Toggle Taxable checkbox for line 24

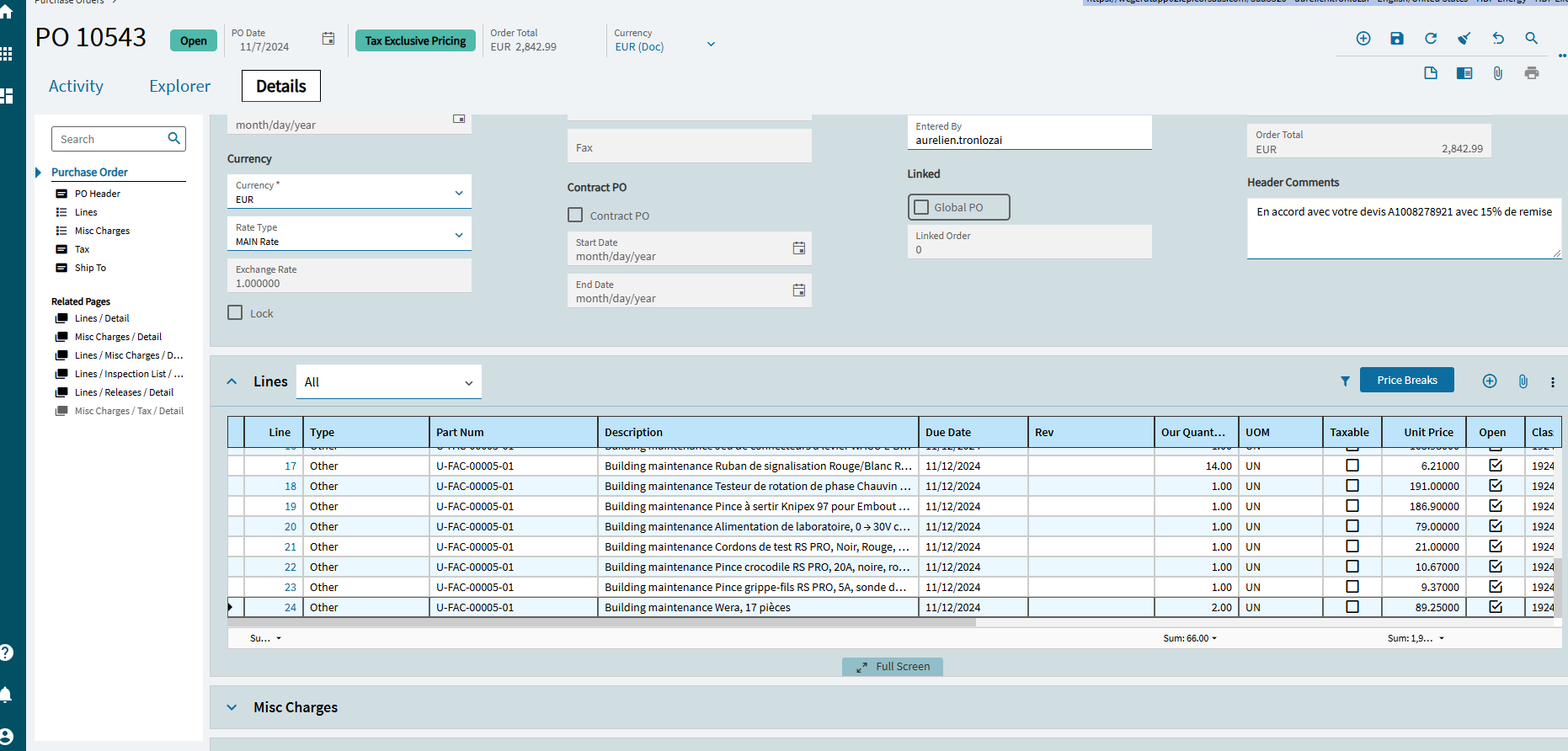coord(1352,606)
